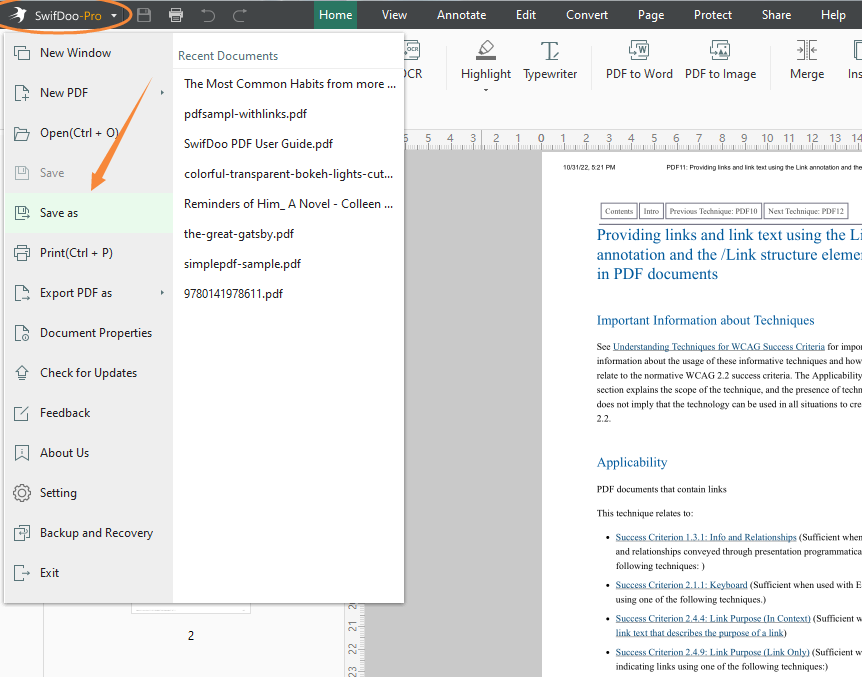Open recent colorful-transparent-bokeh-lights file

(288, 174)
